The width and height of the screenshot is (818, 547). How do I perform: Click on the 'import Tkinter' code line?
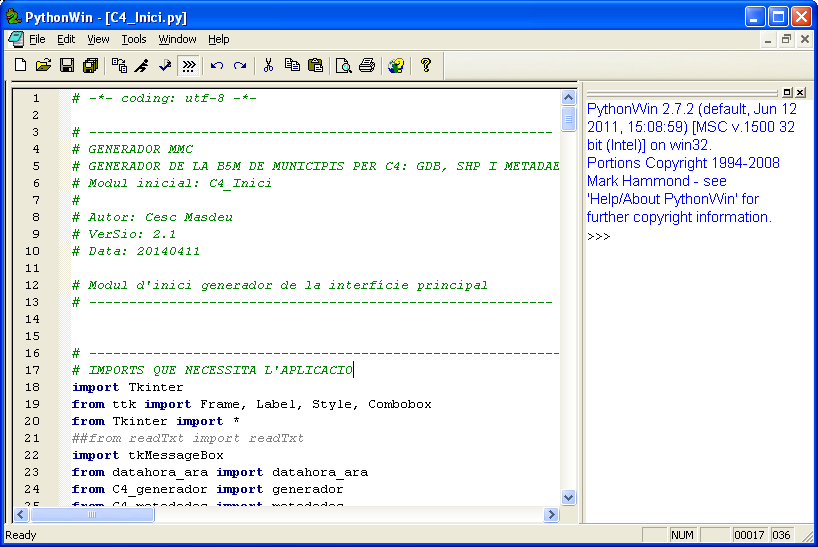[128, 387]
